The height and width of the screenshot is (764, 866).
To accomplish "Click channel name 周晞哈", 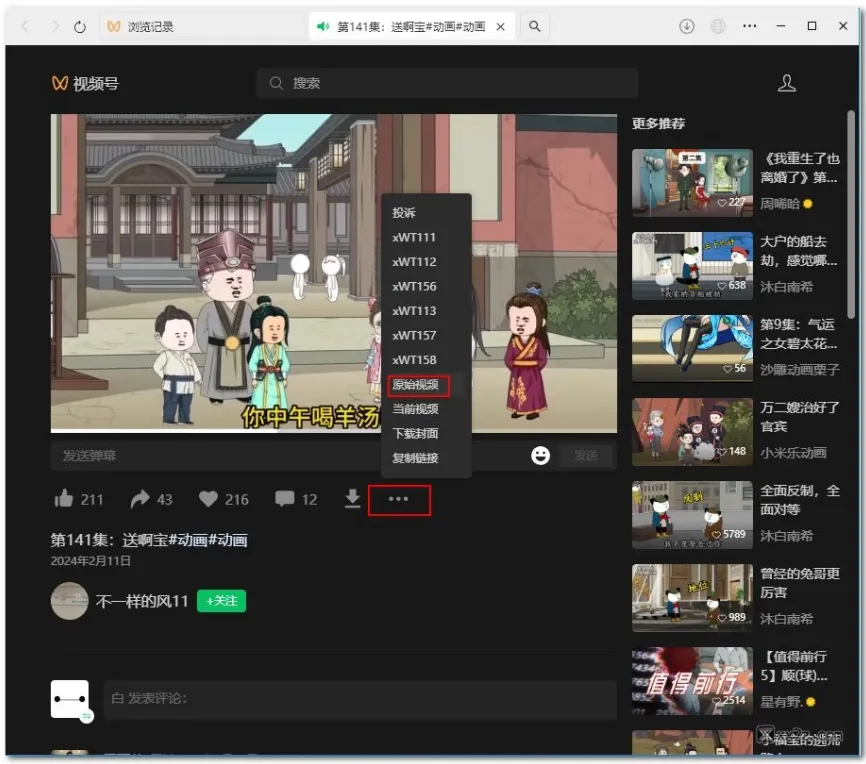I will coord(780,204).
